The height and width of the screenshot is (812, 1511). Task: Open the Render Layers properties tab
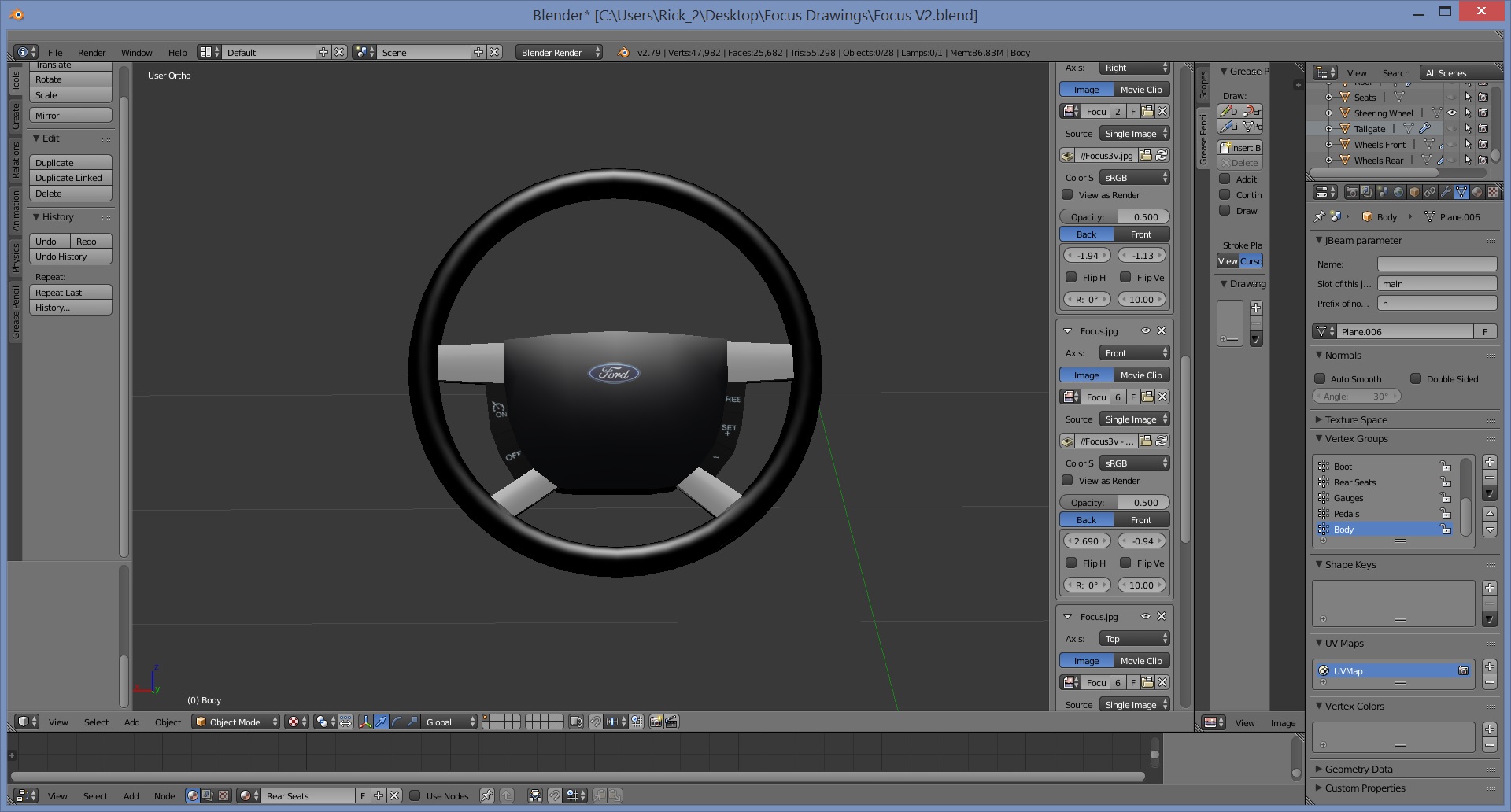1367,192
